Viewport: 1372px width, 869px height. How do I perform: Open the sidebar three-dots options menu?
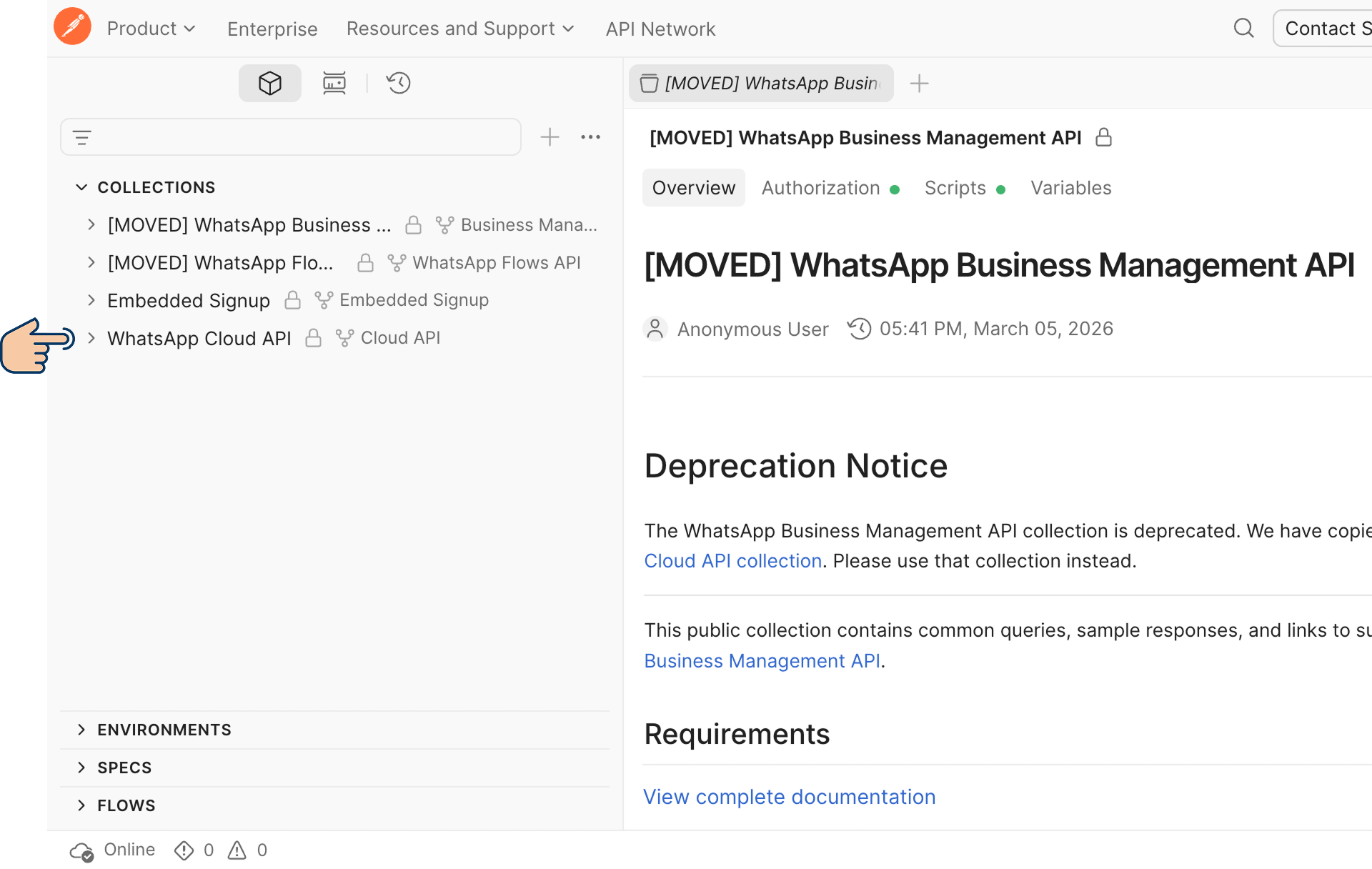coord(590,137)
